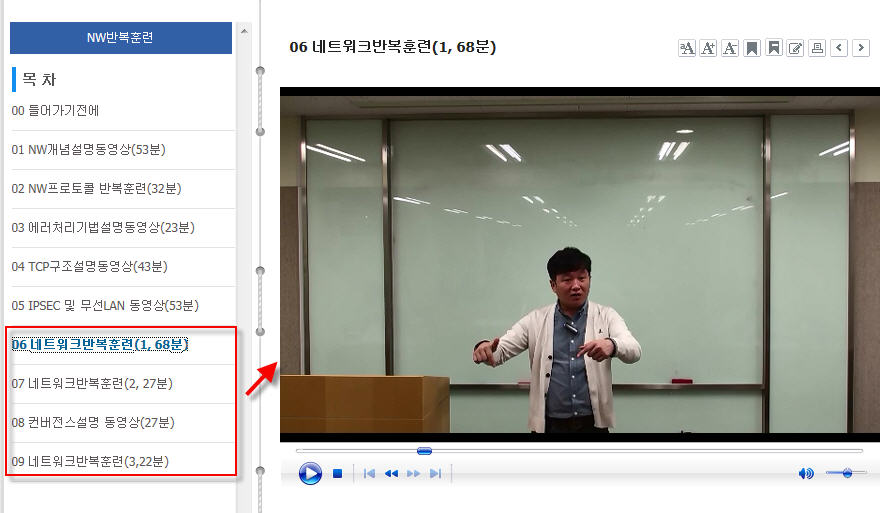Decrease text size with A- icon
Screen dimensions: 896x513
tap(730, 48)
